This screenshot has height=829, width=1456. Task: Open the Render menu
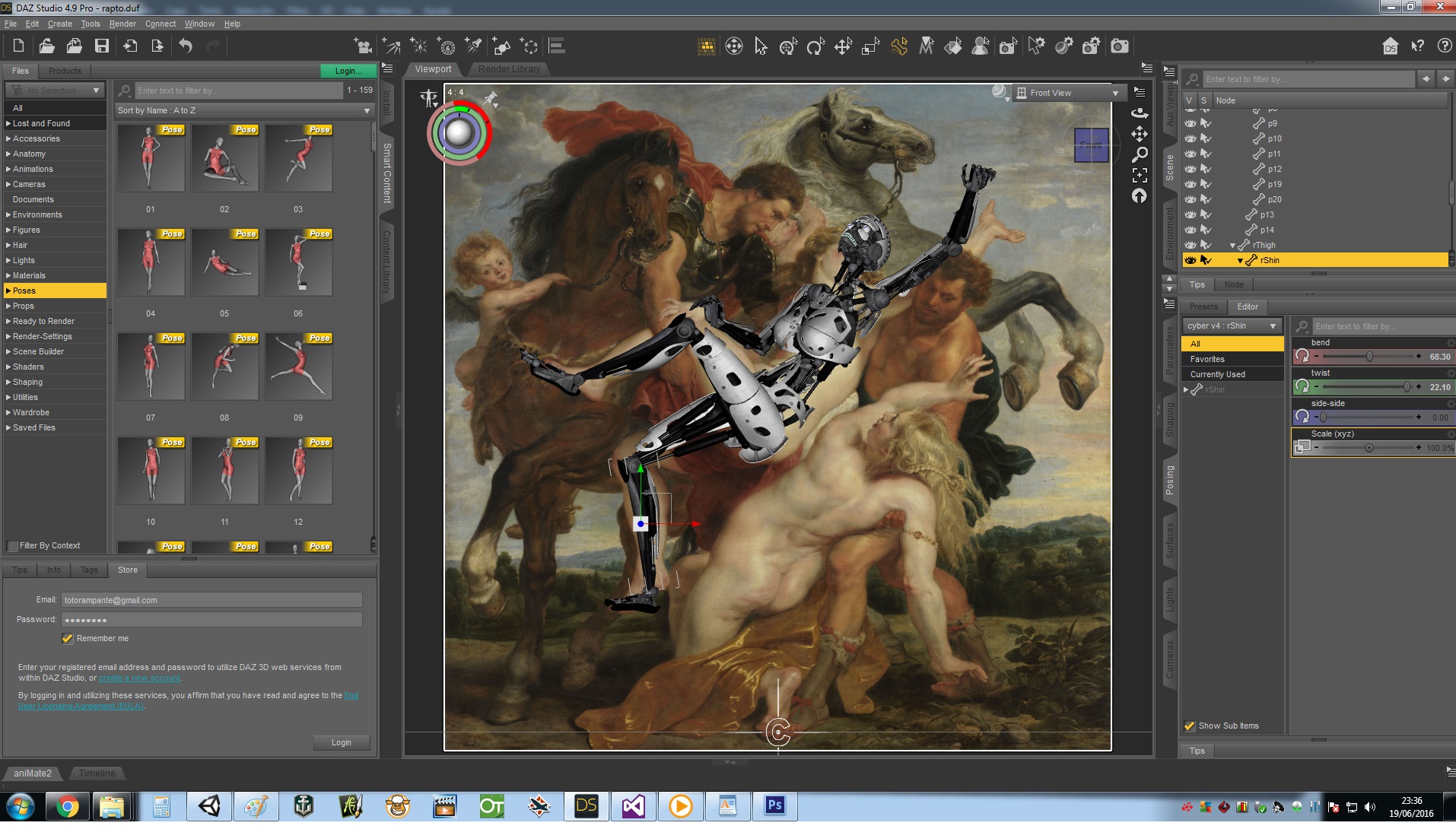(x=122, y=24)
